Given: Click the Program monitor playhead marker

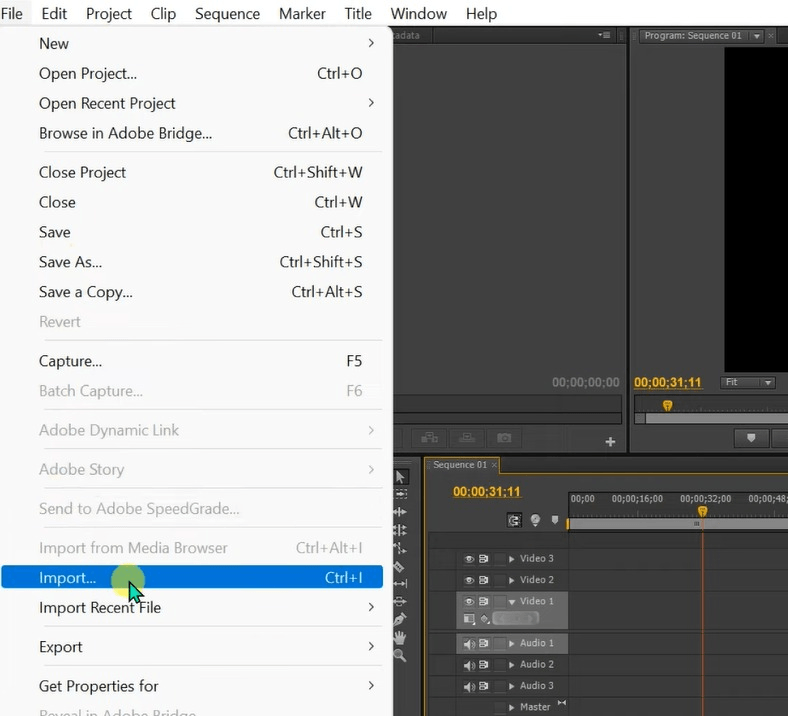Looking at the screenshot, I should click(x=667, y=405).
